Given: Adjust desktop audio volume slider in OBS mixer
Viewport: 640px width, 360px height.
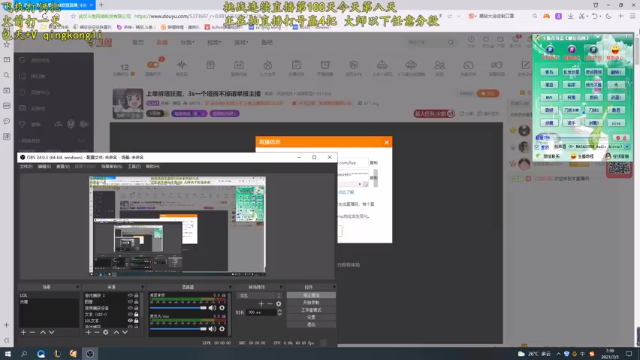Looking at the screenshot, I should [178, 308].
